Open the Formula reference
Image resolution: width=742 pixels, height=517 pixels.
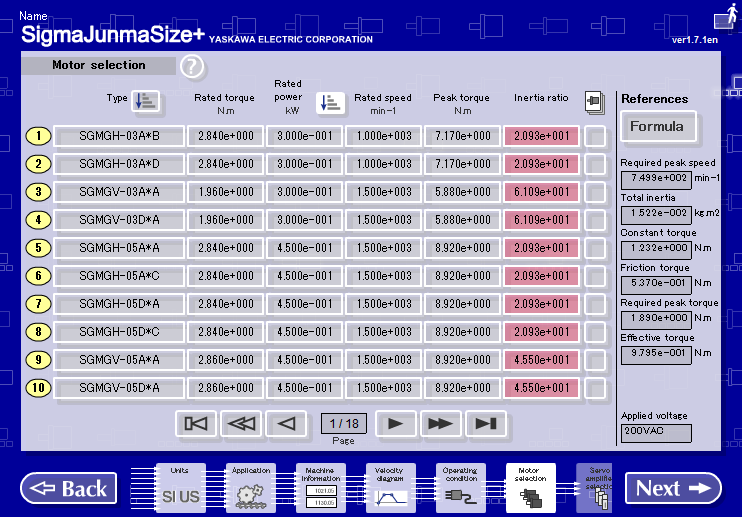(658, 126)
